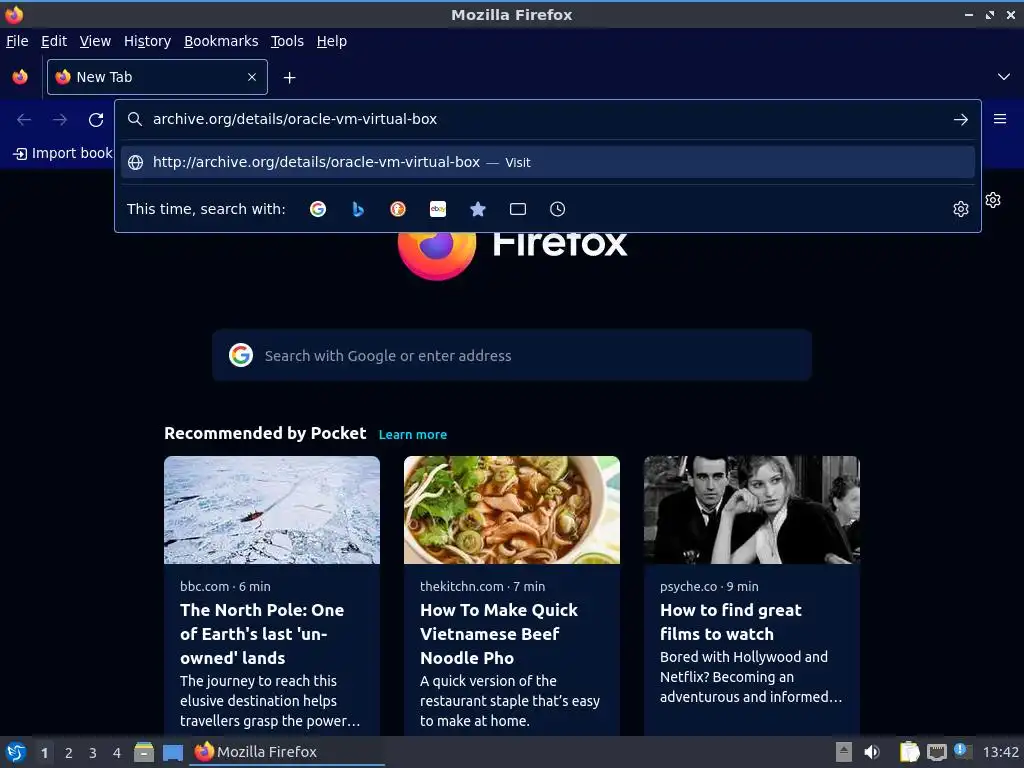Open the Help menu
Image resolution: width=1024 pixels, height=768 pixels.
click(x=332, y=41)
